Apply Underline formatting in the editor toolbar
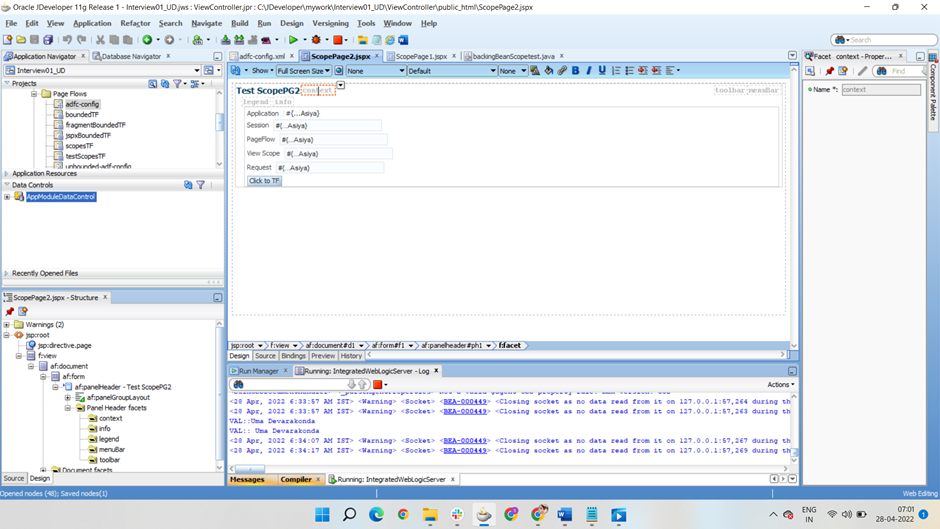Screen dimensions: 940x529 click(602, 70)
